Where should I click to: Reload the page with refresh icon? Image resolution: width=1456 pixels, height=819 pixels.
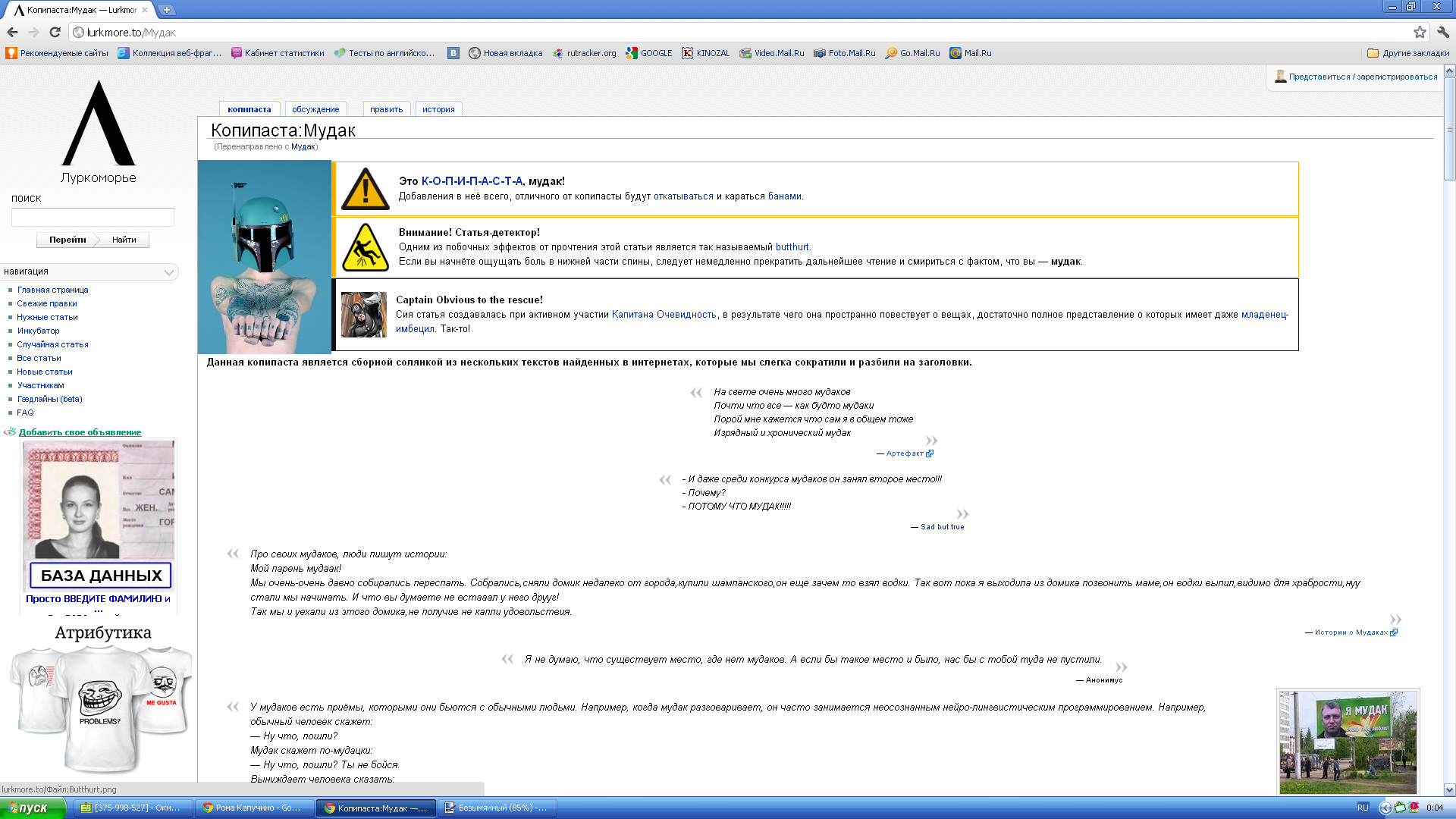(55, 32)
